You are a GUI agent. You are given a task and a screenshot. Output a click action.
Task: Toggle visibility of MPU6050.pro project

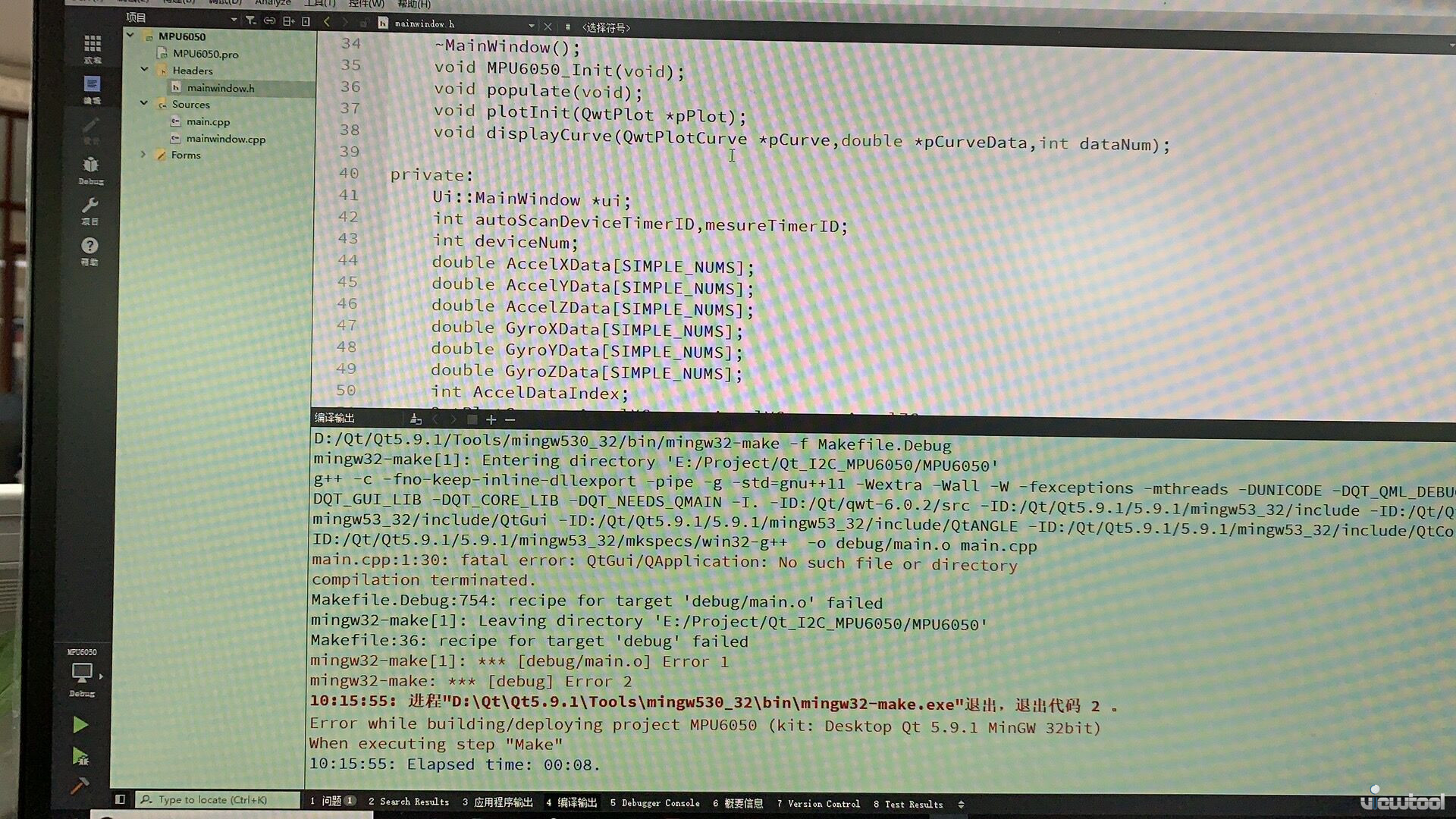coord(131,36)
